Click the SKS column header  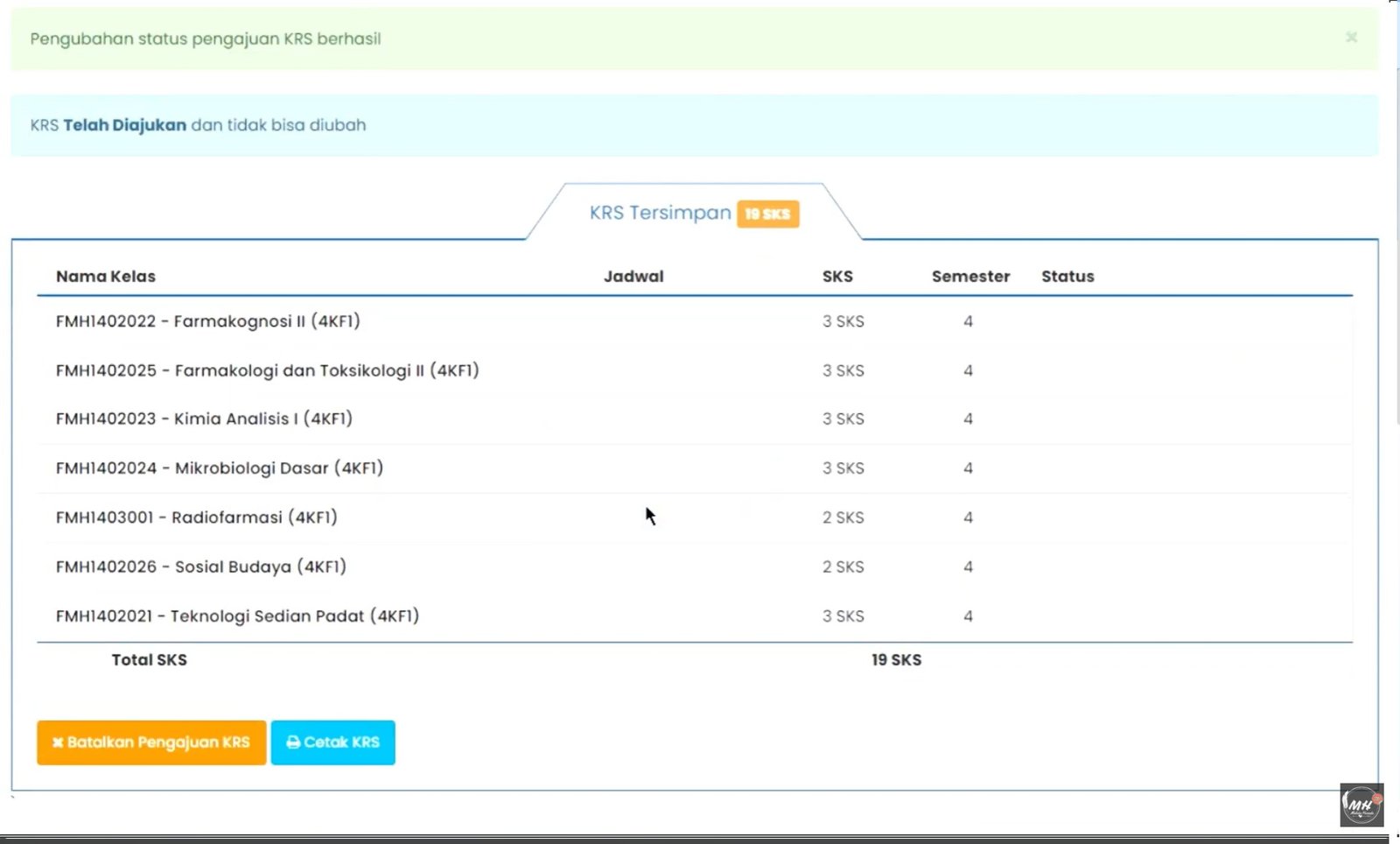coord(837,277)
